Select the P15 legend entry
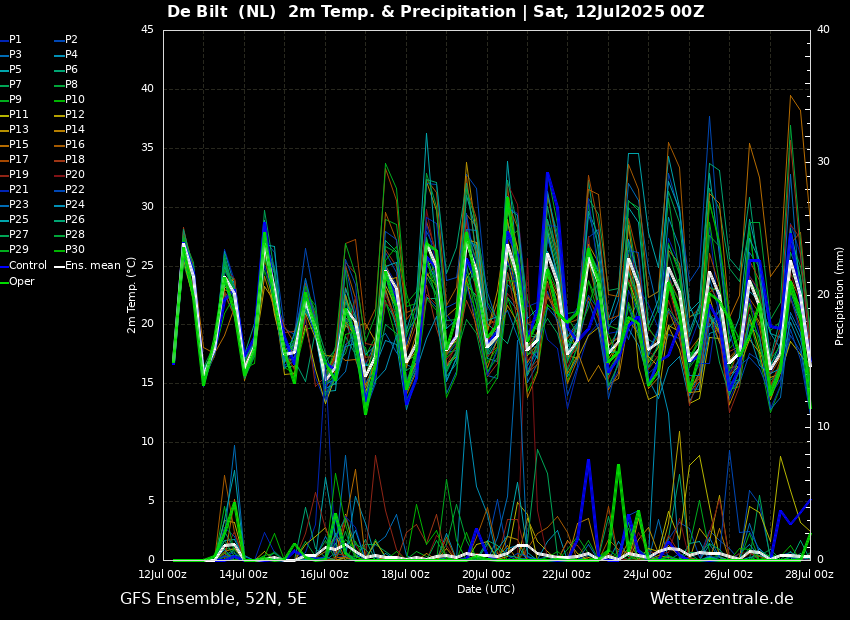 (18, 145)
